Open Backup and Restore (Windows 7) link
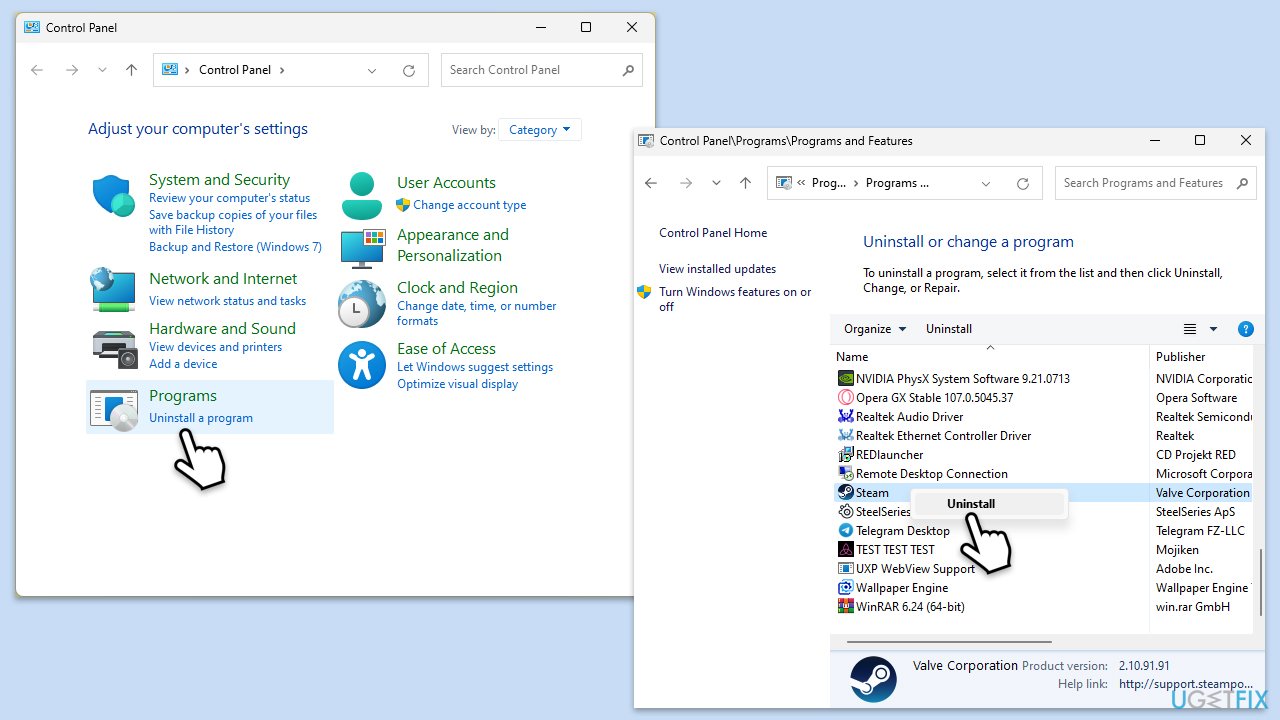The width and height of the screenshot is (1280, 720). click(x=236, y=247)
